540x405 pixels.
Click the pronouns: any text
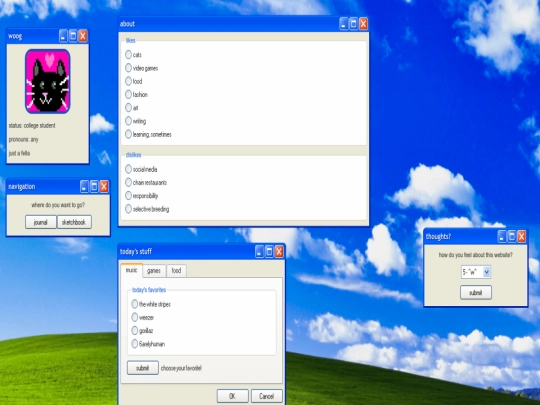click(x=23, y=139)
